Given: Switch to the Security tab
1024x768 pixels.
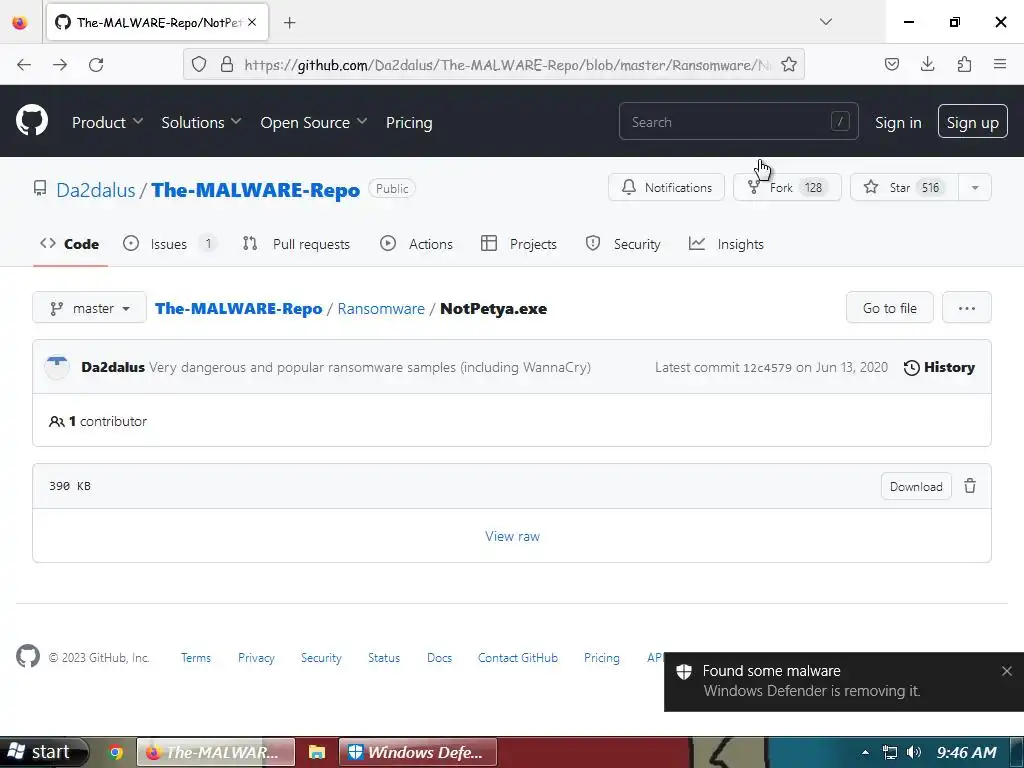Looking at the screenshot, I should (x=624, y=244).
